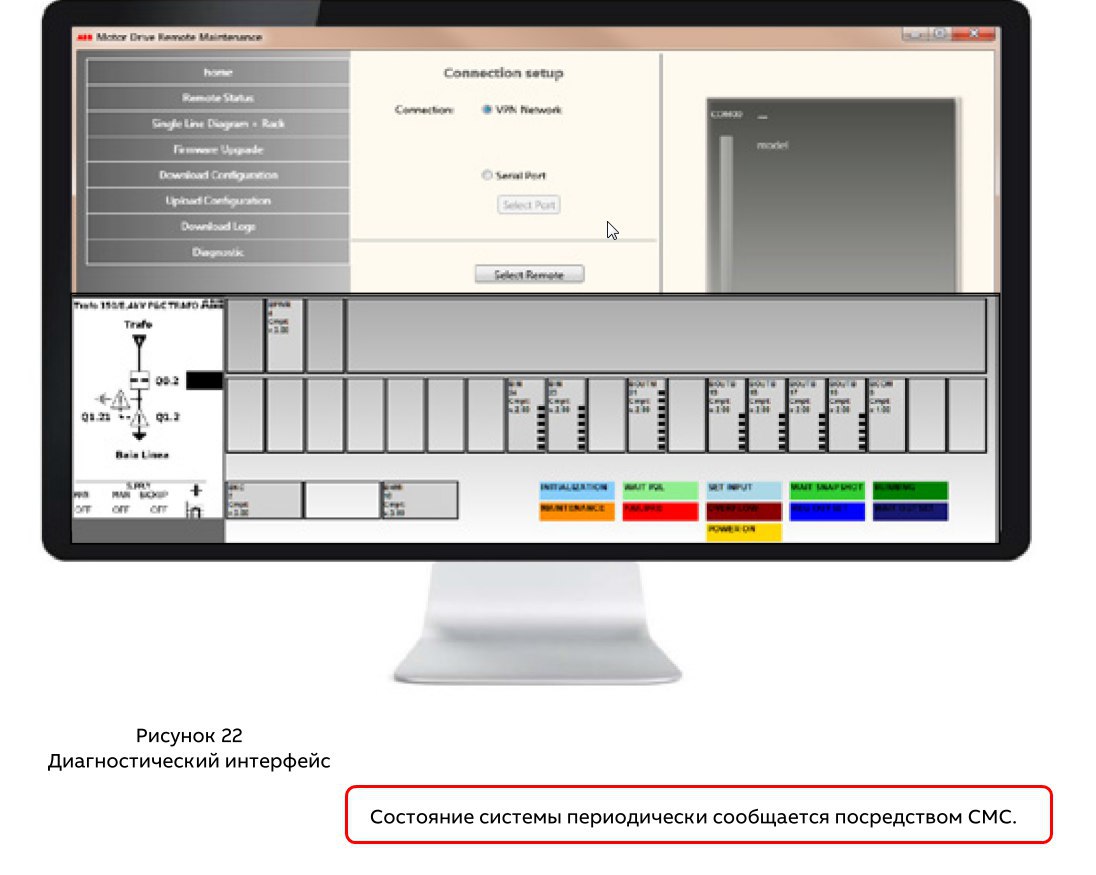Go to Firmware Upgrade
The width and height of the screenshot is (1096, 875).
(x=217, y=150)
